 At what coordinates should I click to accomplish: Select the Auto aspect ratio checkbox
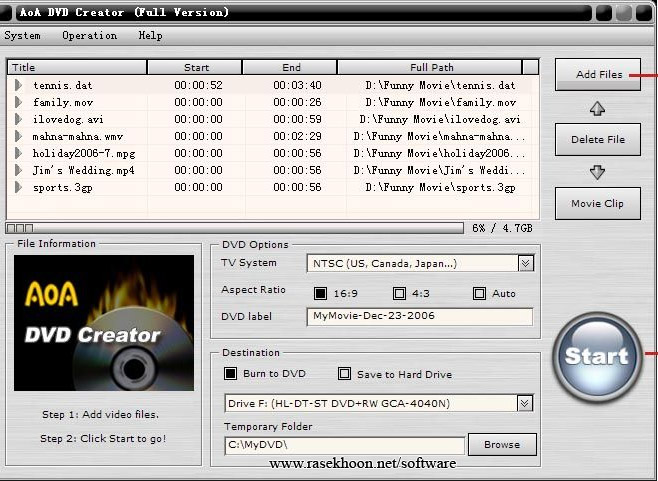(479, 293)
